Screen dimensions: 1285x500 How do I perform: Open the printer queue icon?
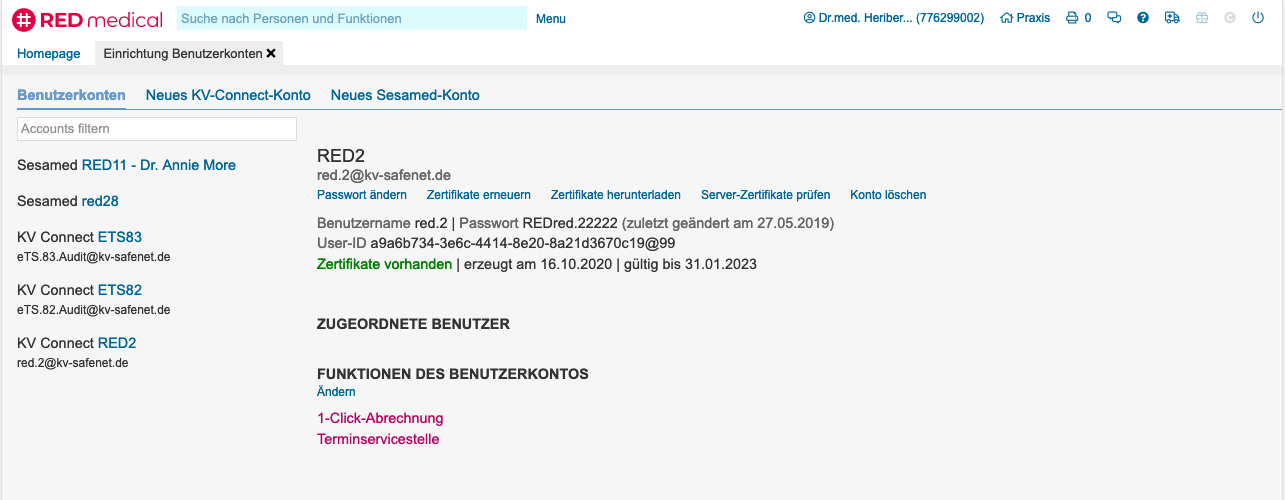[x=1073, y=18]
